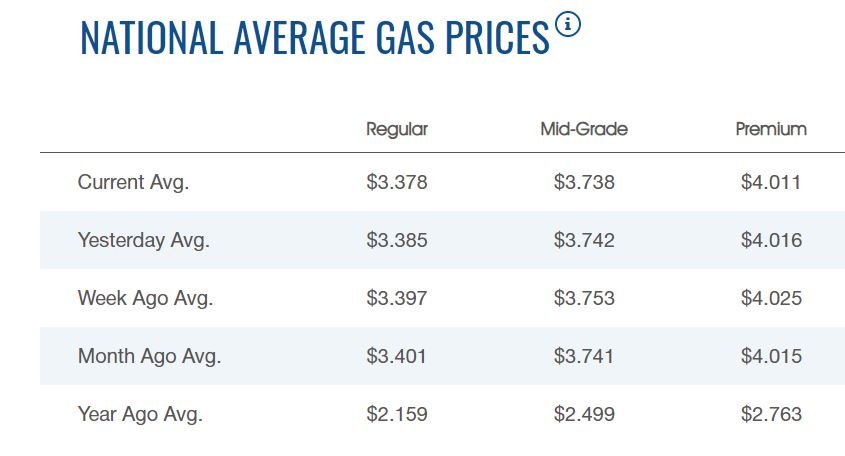The height and width of the screenshot is (456, 845).
Task: Click week-ago Mid-Grade price $3.753
Action: coord(584,298)
